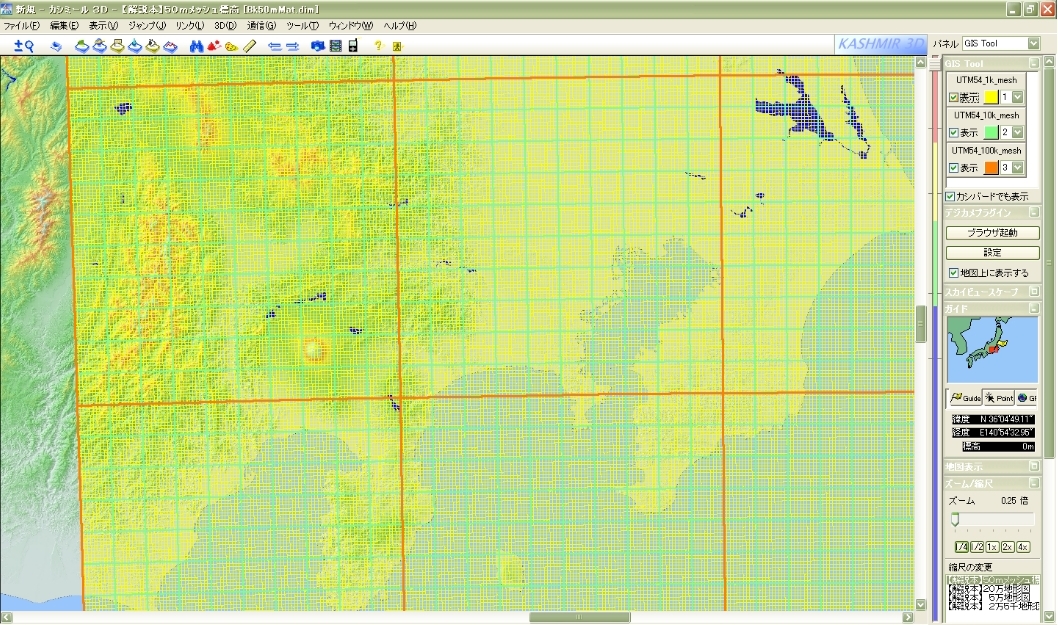Image resolution: width=1058 pixels, height=625 pixels.
Task: Go back with the left arrow icon
Action: point(274,46)
